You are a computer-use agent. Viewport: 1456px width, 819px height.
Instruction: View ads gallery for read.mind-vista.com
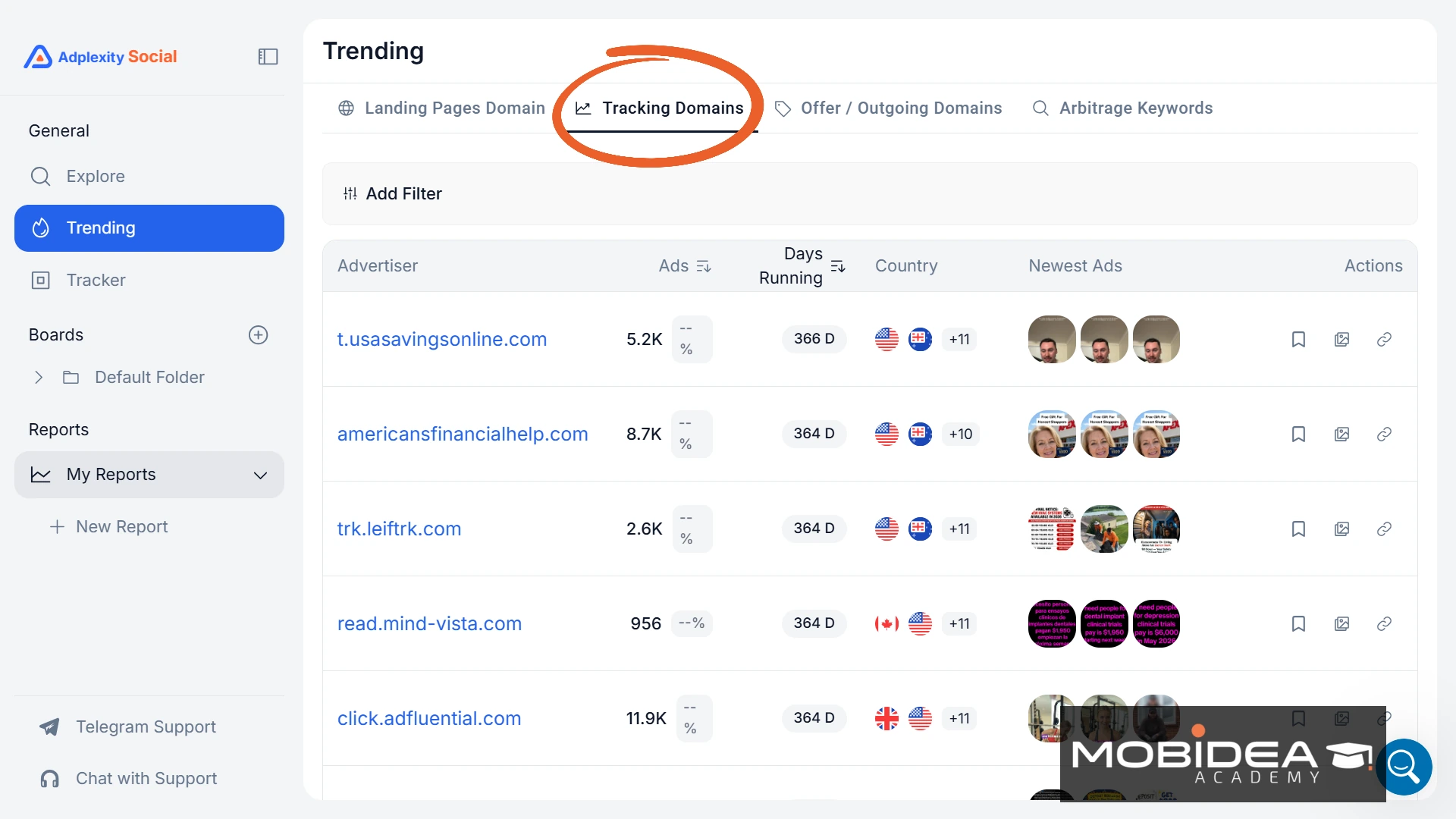pyautogui.click(x=1341, y=623)
